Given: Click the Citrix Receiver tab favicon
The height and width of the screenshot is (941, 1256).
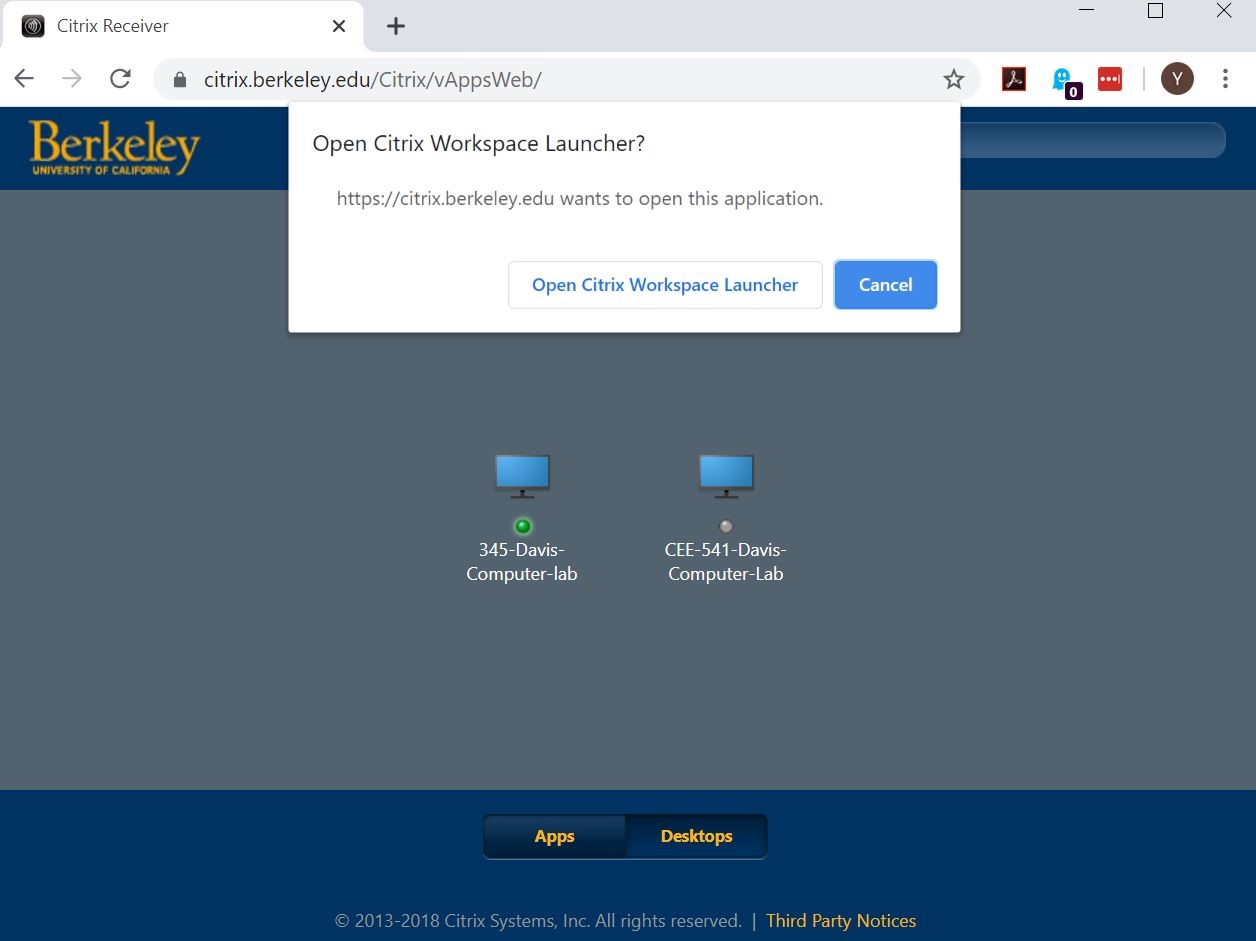Looking at the screenshot, I should (x=33, y=26).
